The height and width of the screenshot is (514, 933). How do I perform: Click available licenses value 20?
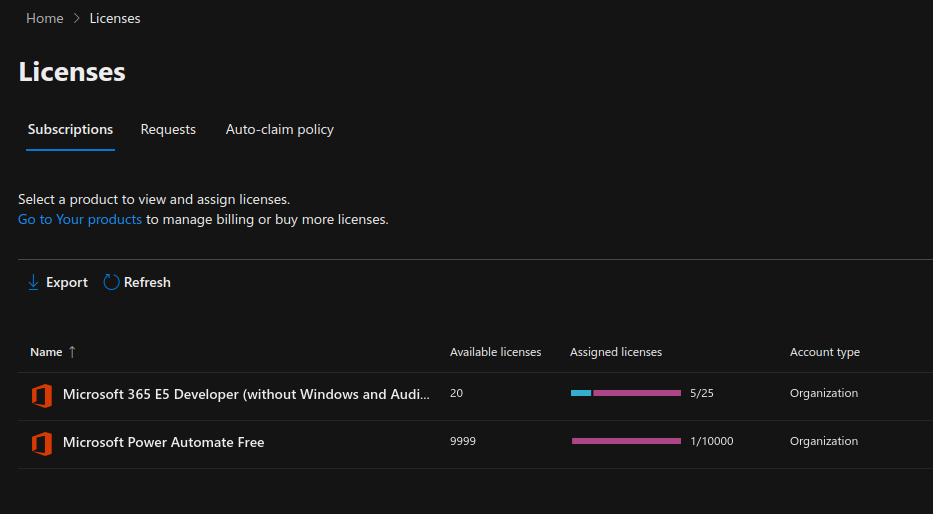coord(456,393)
